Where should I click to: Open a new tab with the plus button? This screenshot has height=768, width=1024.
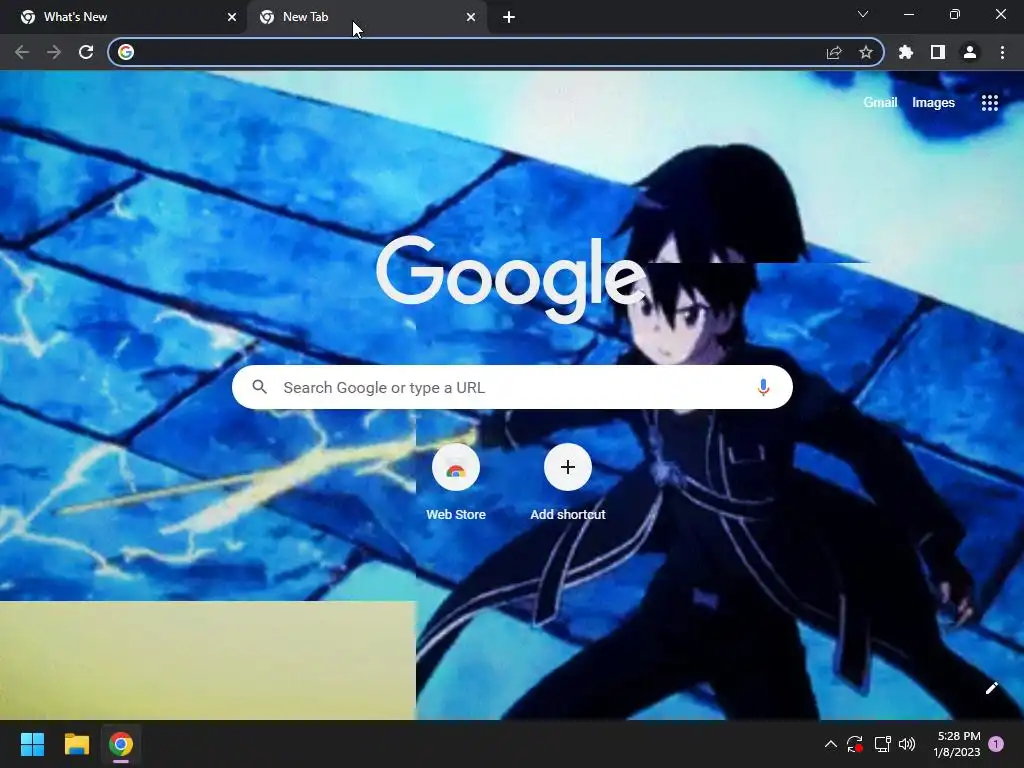[x=509, y=17]
